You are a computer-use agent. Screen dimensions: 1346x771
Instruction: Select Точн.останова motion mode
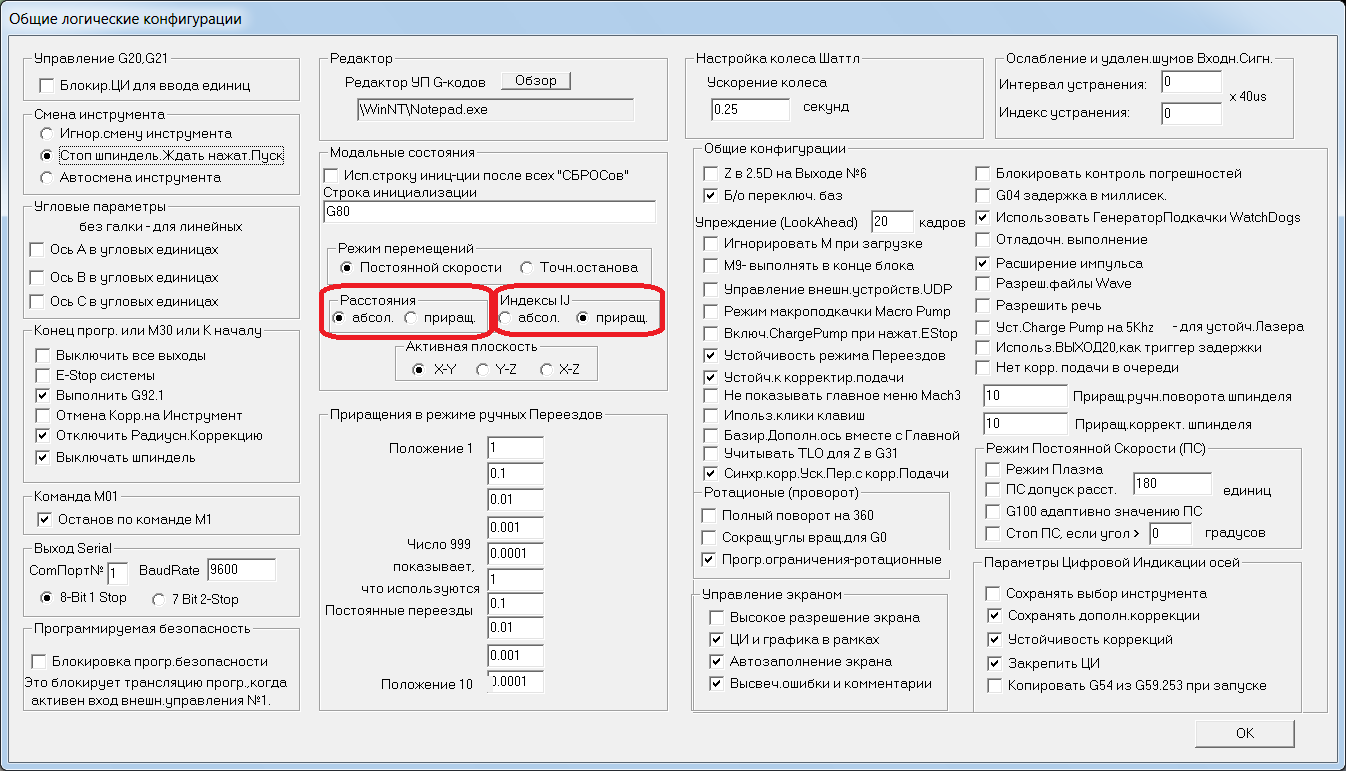pyautogui.click(x=526, y=268)
